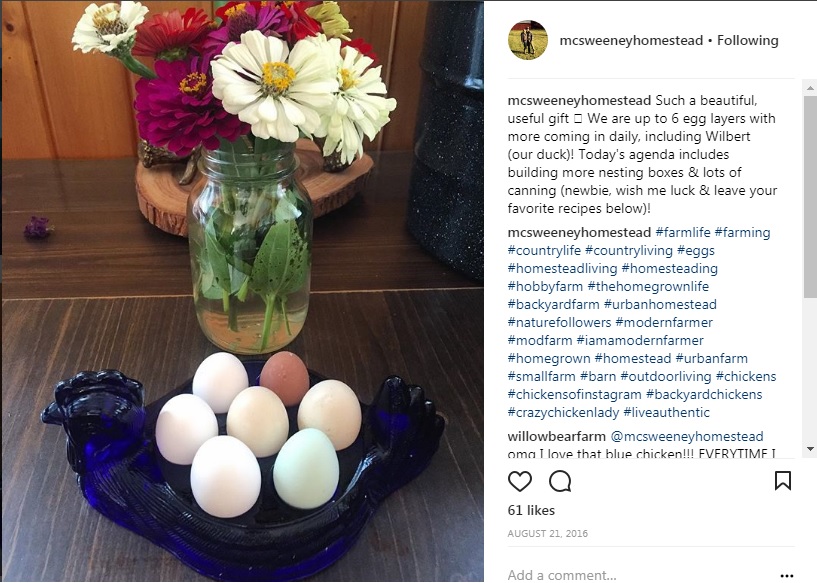Visit the willowbearfarm commenter profile

click(x=556, y=436)
